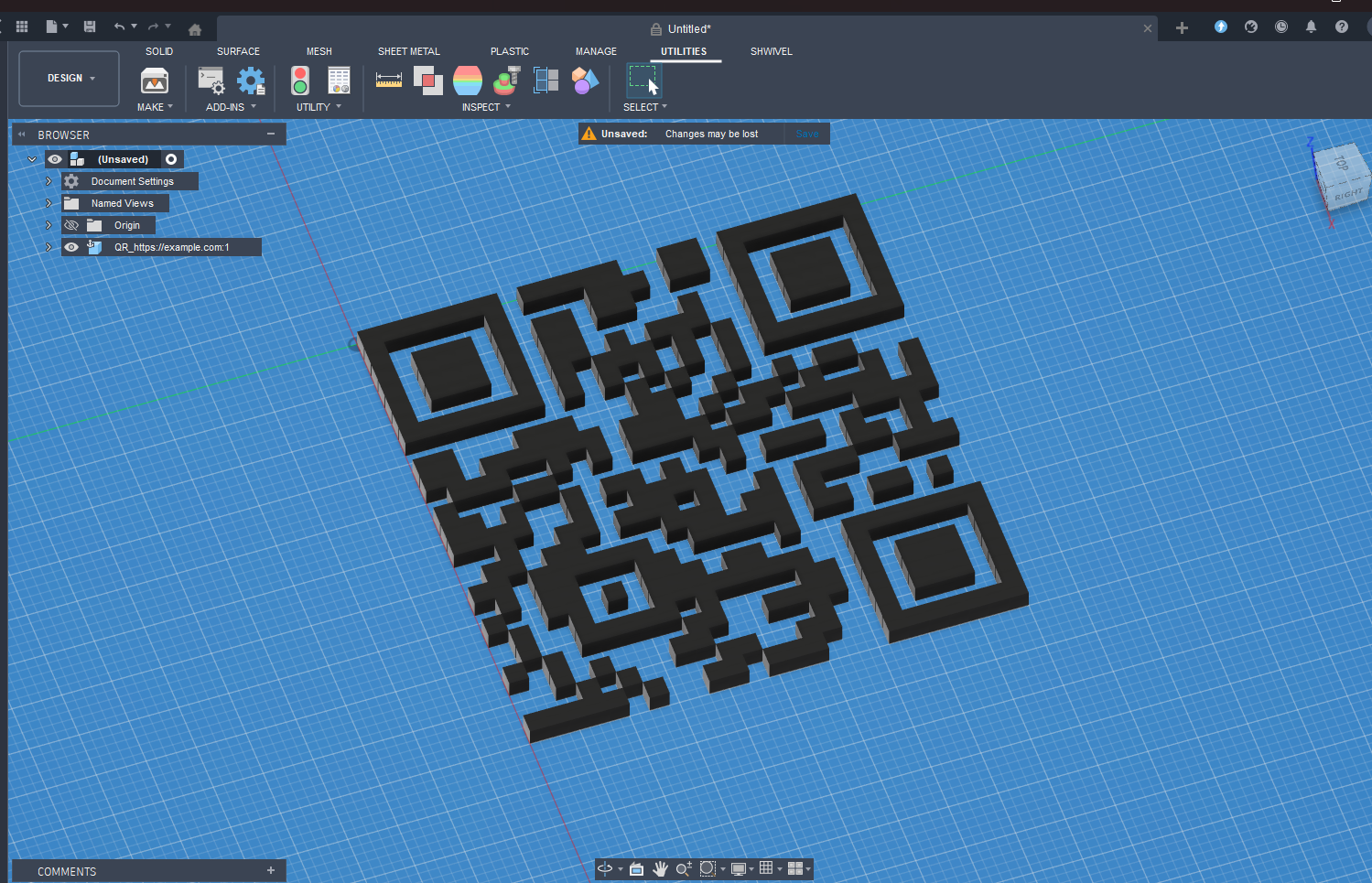Open Section Analysis tool icon
The height and width of the screenshot is (883, 1372).
tap(546, 81)
